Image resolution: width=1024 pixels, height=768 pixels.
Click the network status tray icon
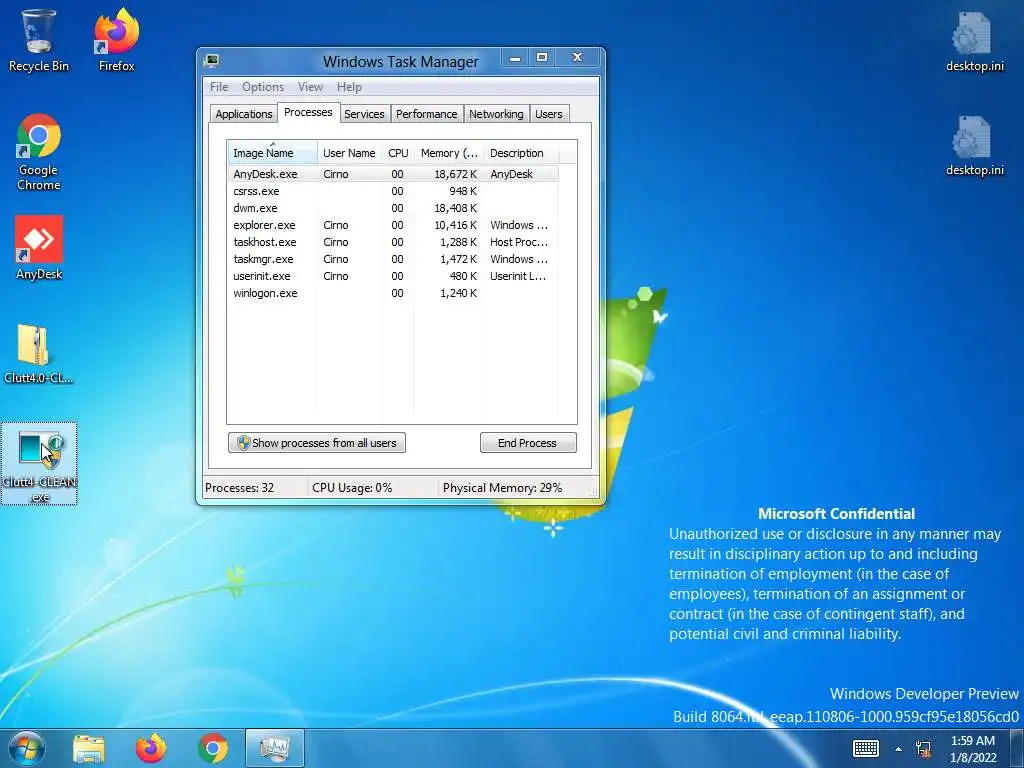coord(923,749)
